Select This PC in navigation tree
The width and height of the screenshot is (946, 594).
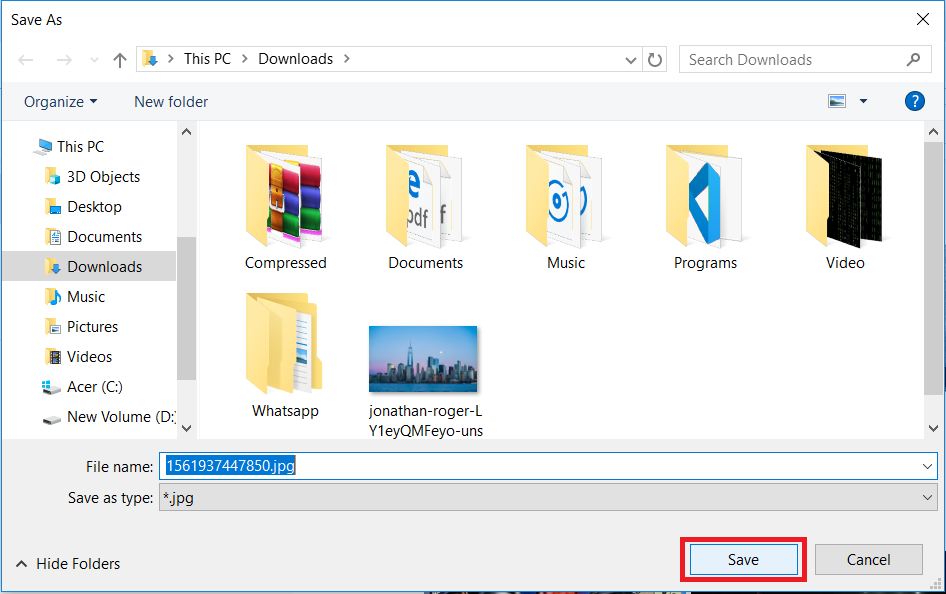coord(80,147)
